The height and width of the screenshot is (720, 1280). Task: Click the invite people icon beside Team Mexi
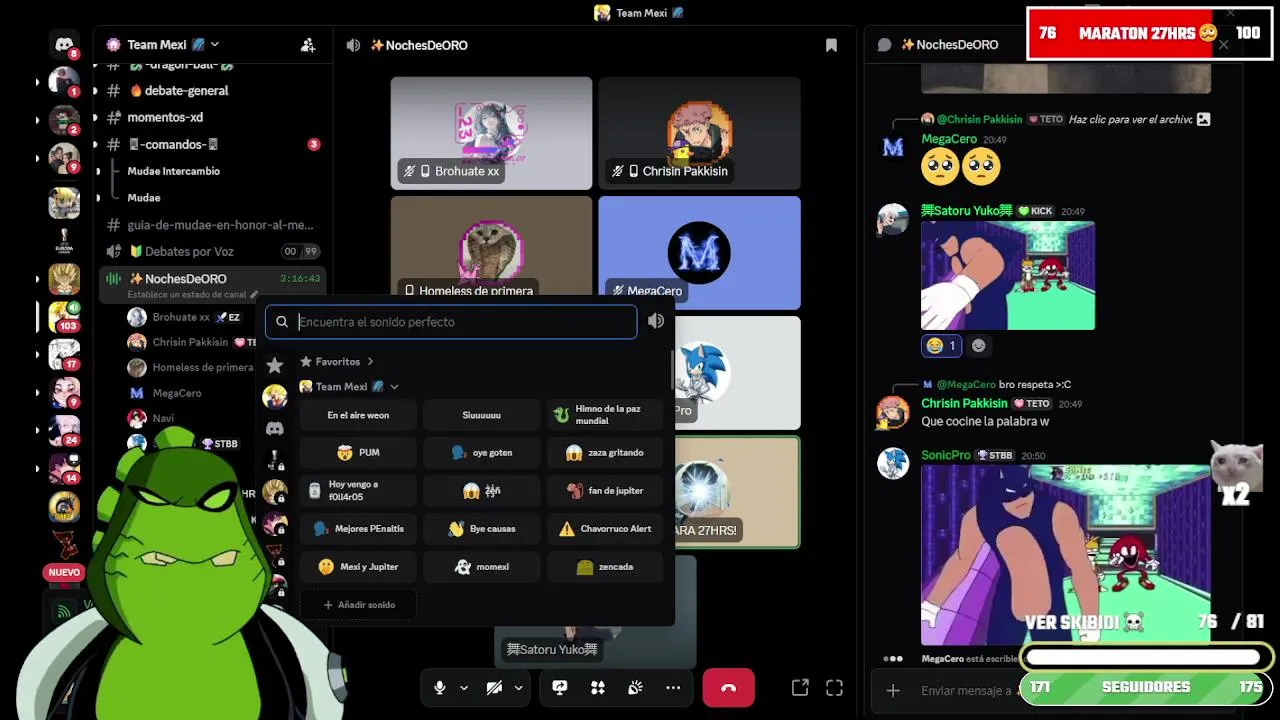click(x=308, y=45)
